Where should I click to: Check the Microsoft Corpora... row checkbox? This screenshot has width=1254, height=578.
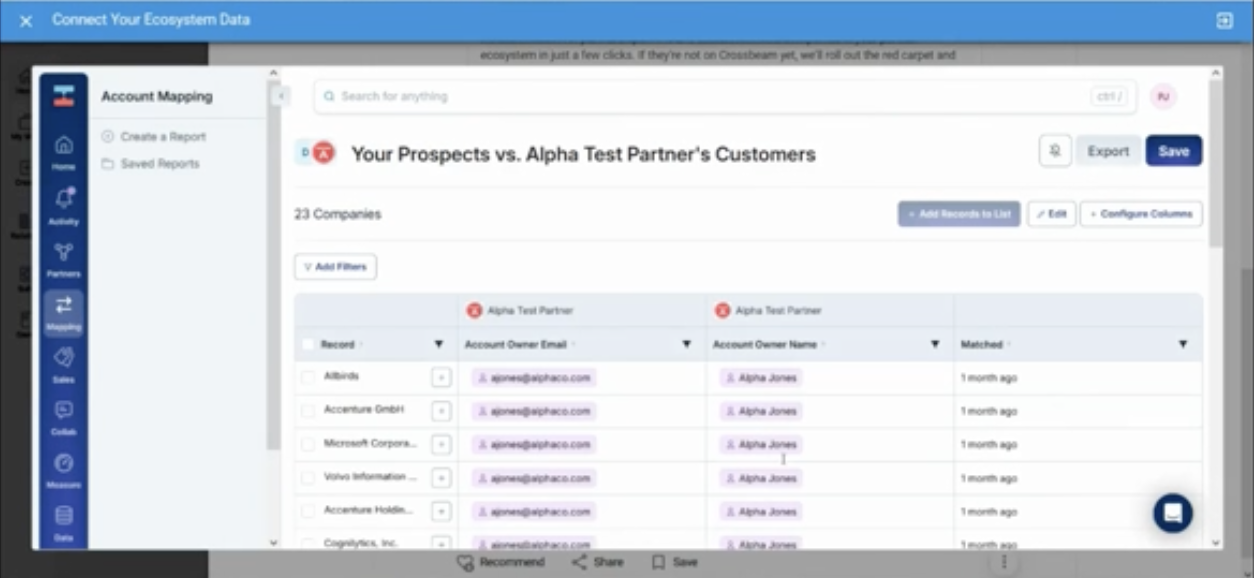point(307,444)
